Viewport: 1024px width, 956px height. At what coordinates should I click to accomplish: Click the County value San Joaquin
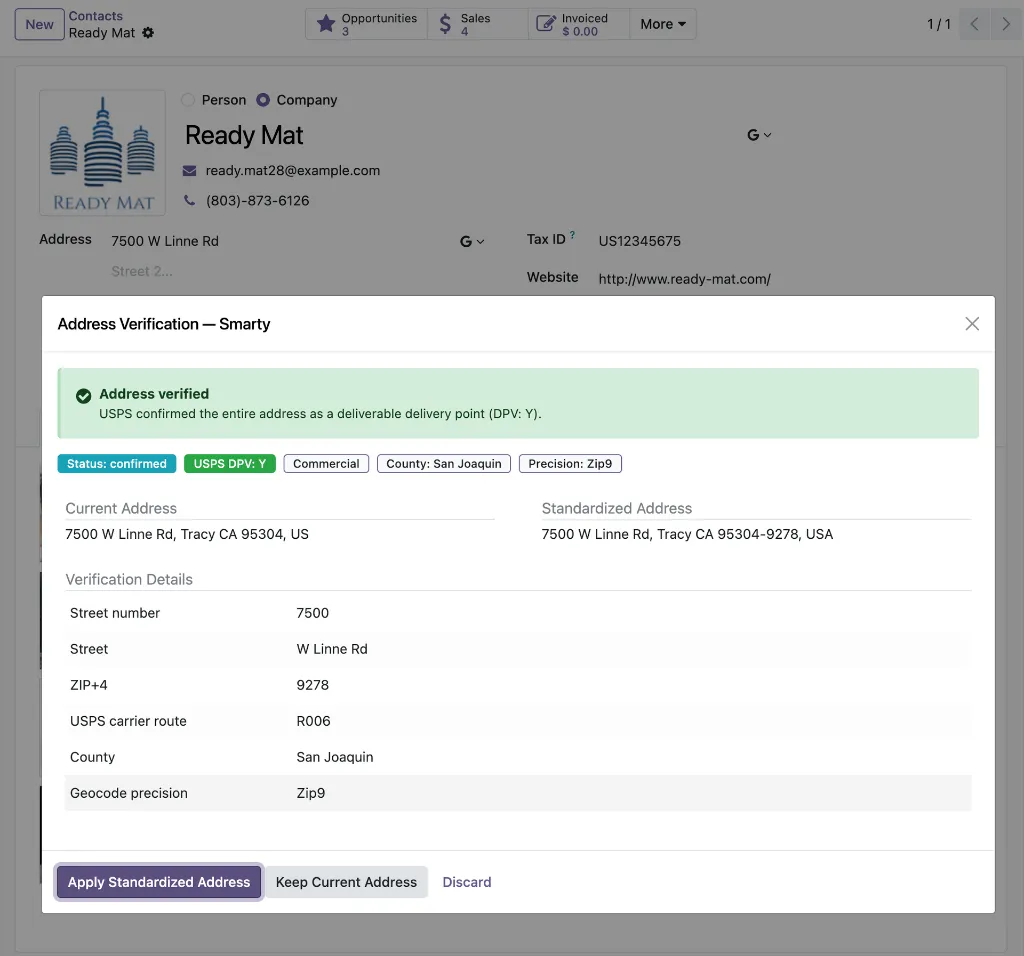coord(335,757)
